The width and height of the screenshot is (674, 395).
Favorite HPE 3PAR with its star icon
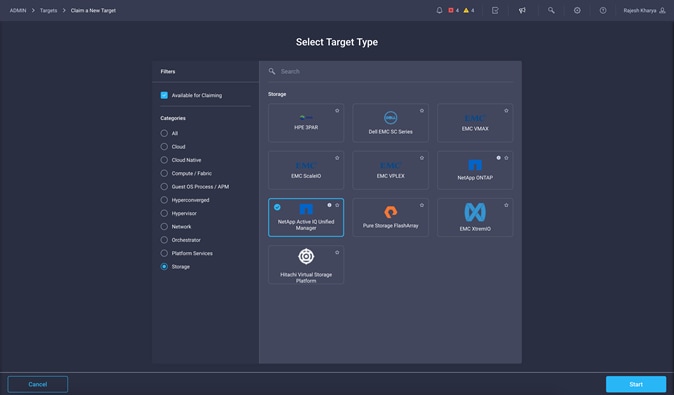(337, 110)
